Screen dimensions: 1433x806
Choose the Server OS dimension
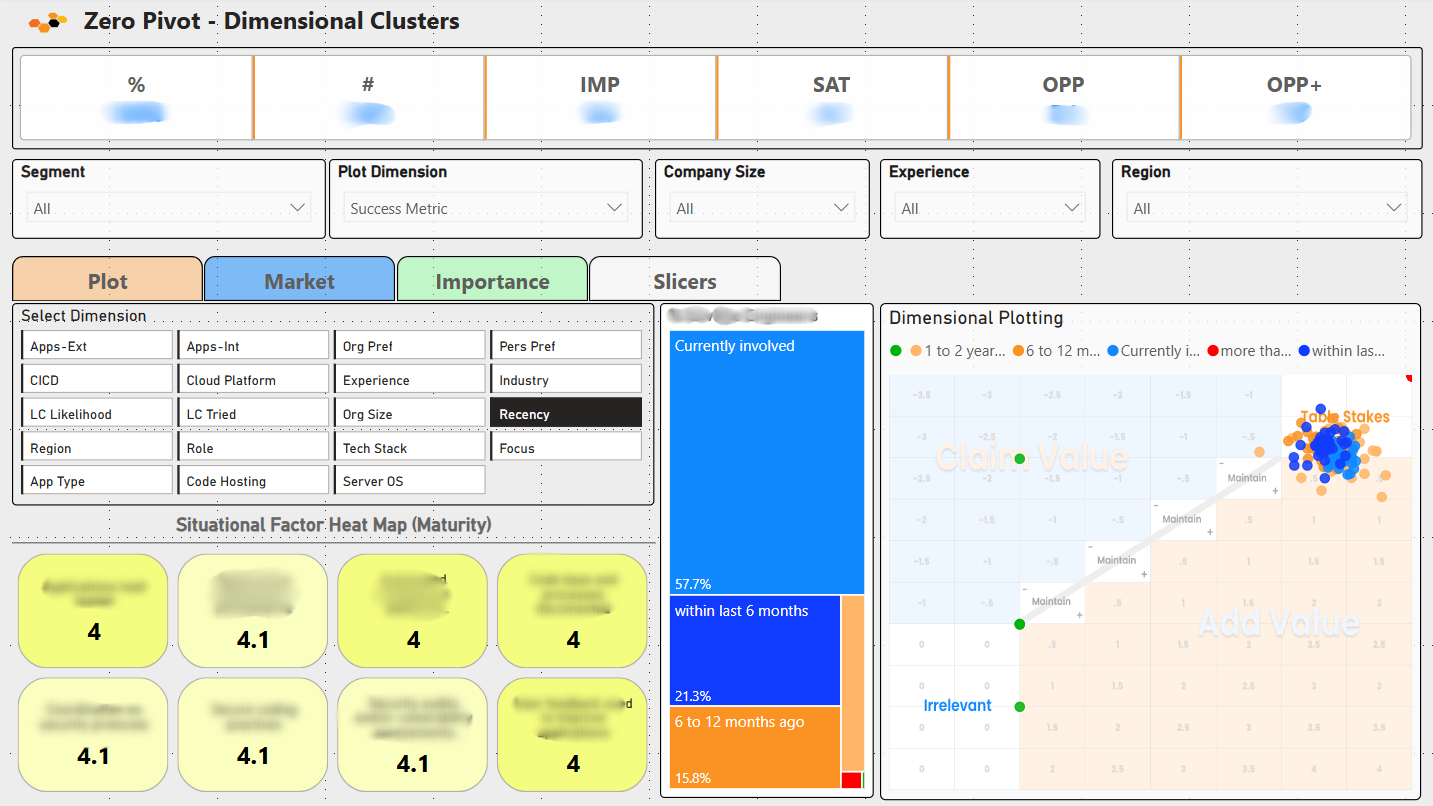409,481
